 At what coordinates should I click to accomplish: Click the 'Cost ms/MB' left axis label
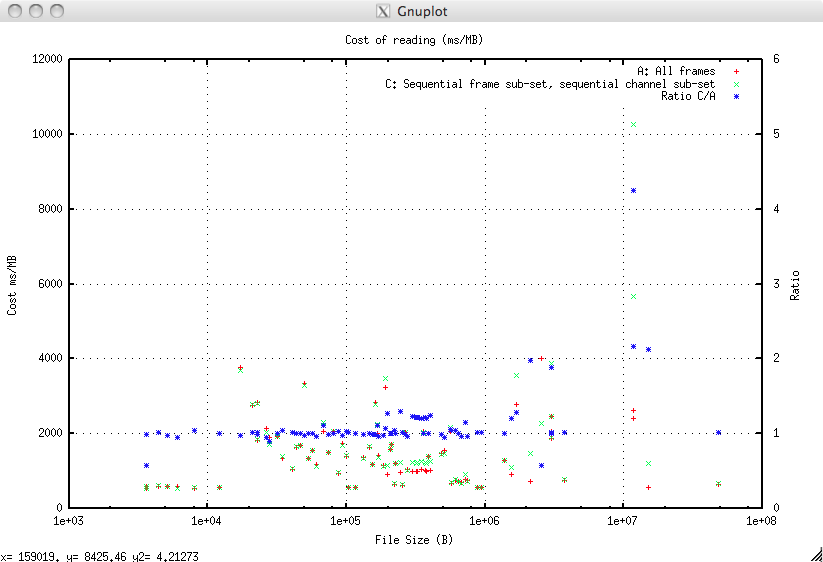pos(12,285)
